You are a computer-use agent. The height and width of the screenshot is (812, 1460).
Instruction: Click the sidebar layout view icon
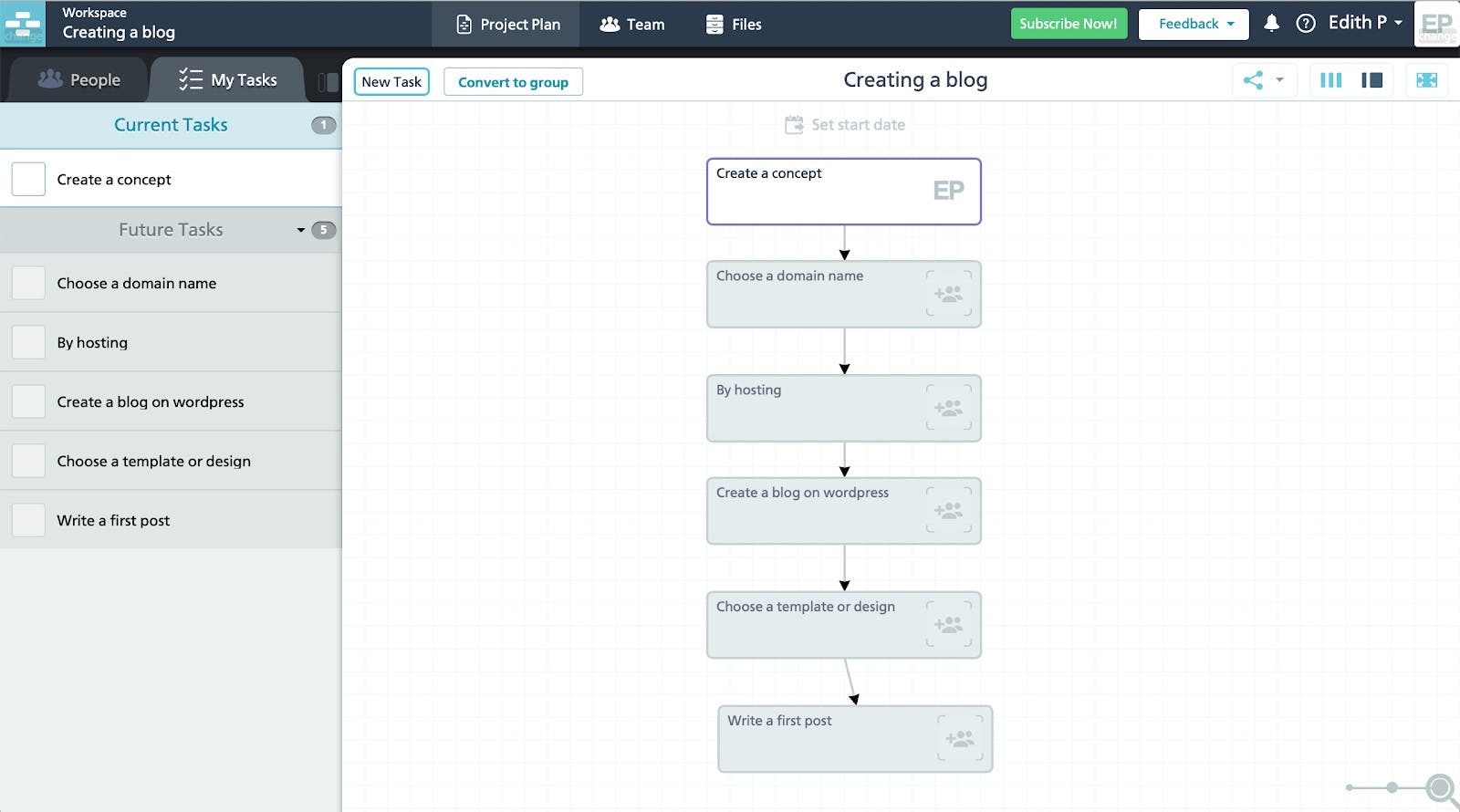(1371, 80)
